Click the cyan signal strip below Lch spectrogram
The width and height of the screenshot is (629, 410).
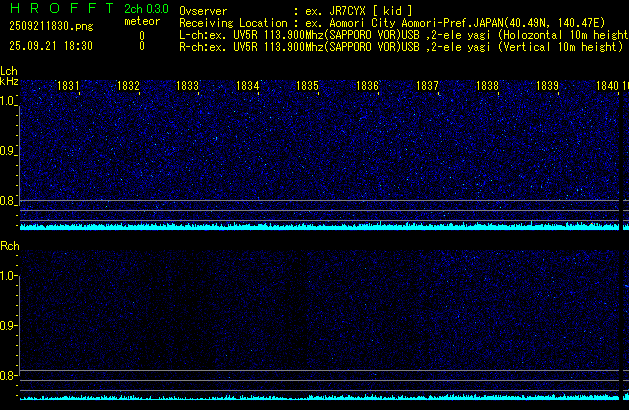[x=318, y=226]
